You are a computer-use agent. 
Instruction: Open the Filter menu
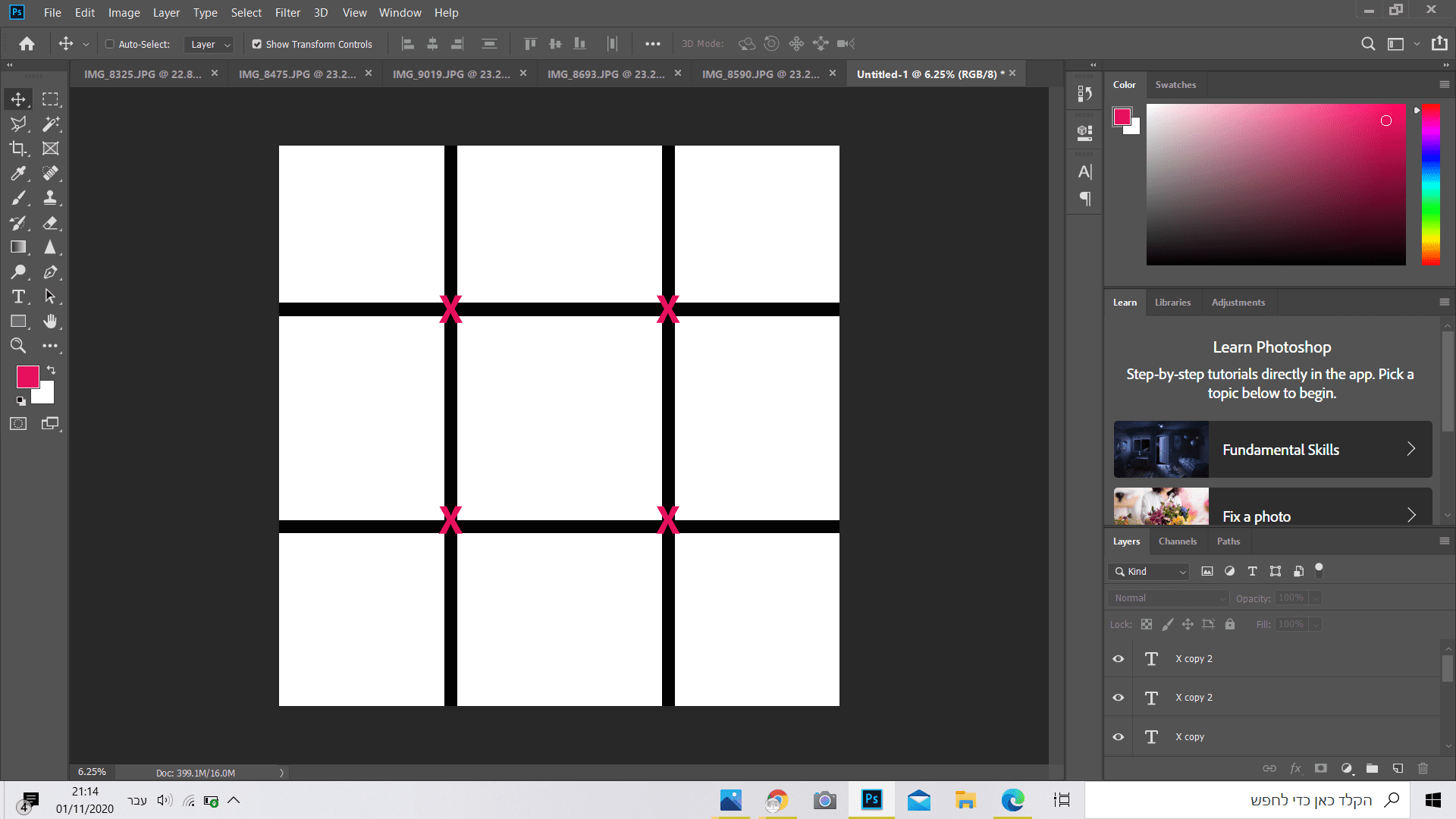point(287,12)
